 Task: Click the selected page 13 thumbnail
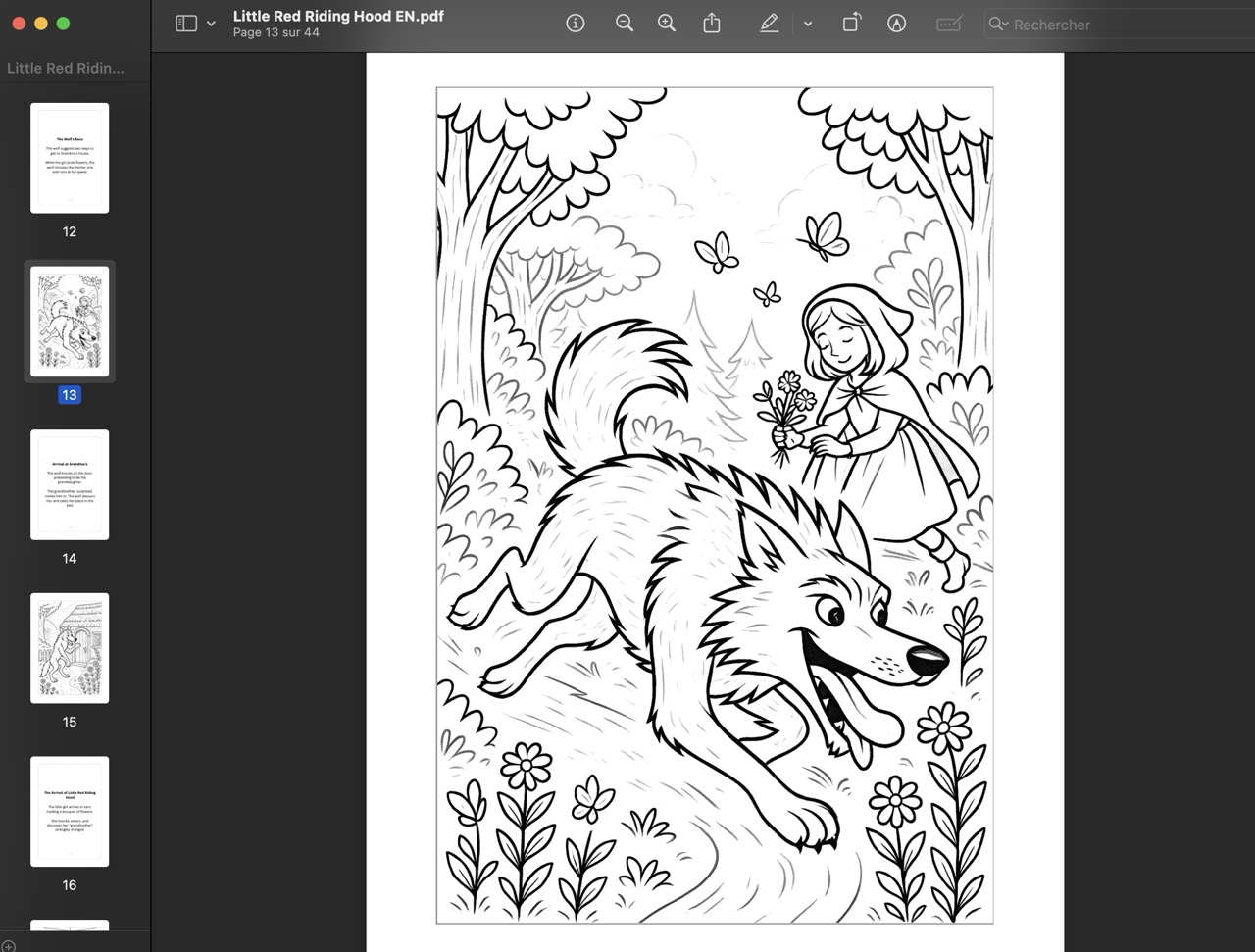[70, 322]
